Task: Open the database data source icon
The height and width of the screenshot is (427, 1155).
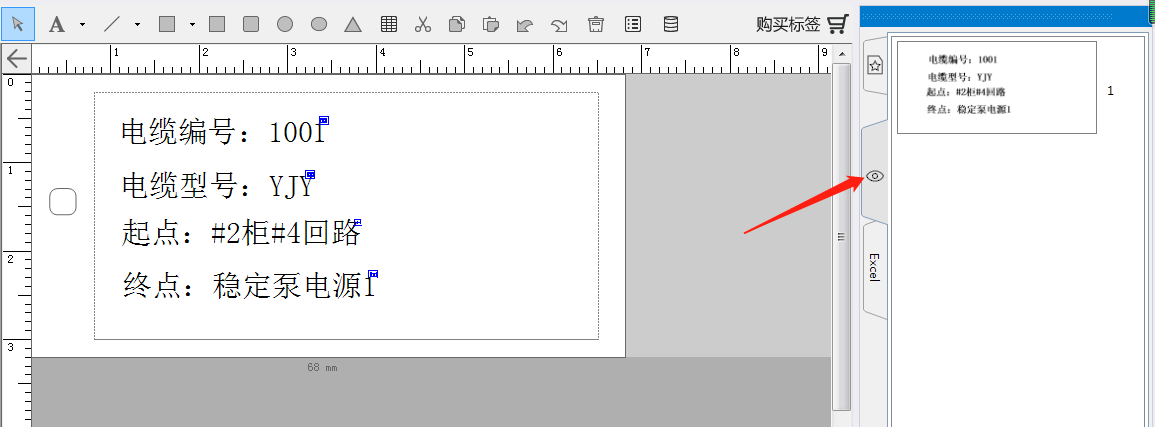Action: pyautogui.click(x=670, y=23)
